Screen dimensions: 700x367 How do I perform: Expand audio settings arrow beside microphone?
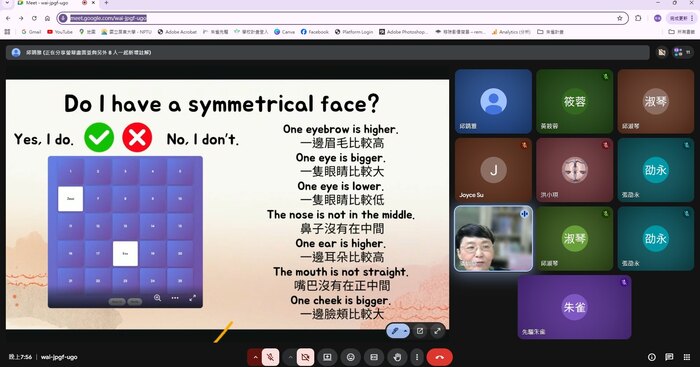click(255, 357)
